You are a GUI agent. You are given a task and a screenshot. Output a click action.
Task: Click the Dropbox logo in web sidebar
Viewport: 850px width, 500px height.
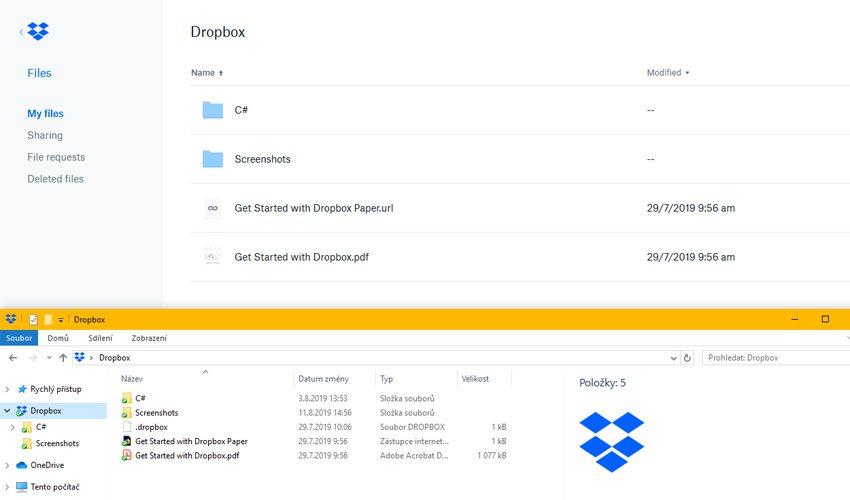[x=38, y=32]
